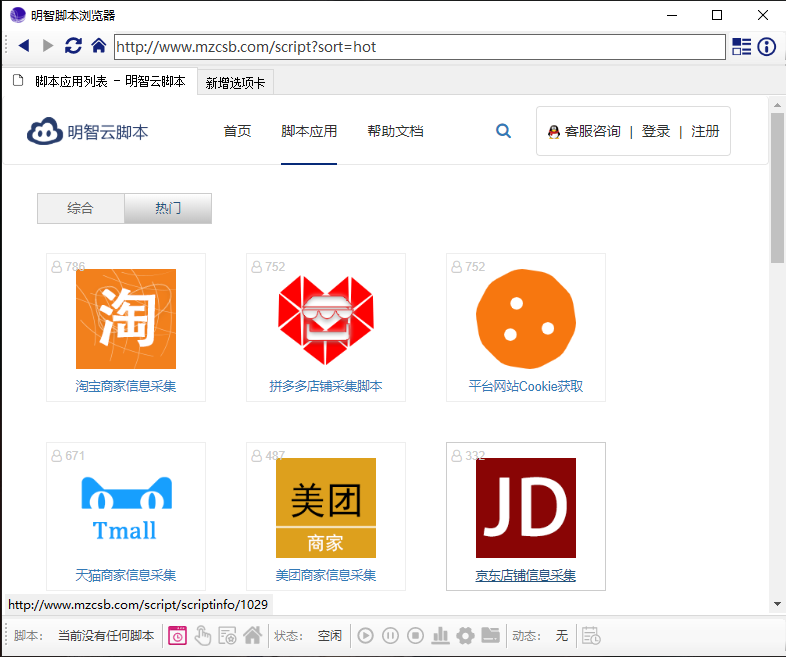Click the scrollbar down arrow
The image size is (786, 657).
coord(777,604)
